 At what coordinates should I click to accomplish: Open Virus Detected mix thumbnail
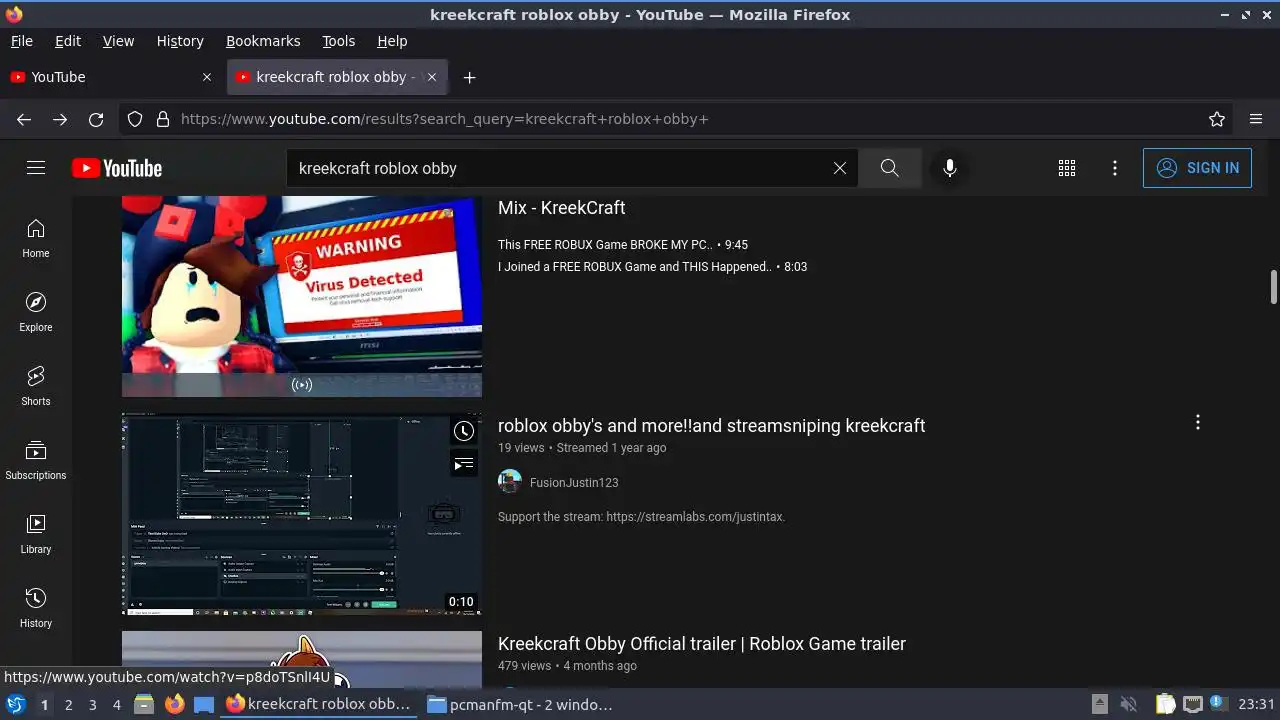point(302,296)
